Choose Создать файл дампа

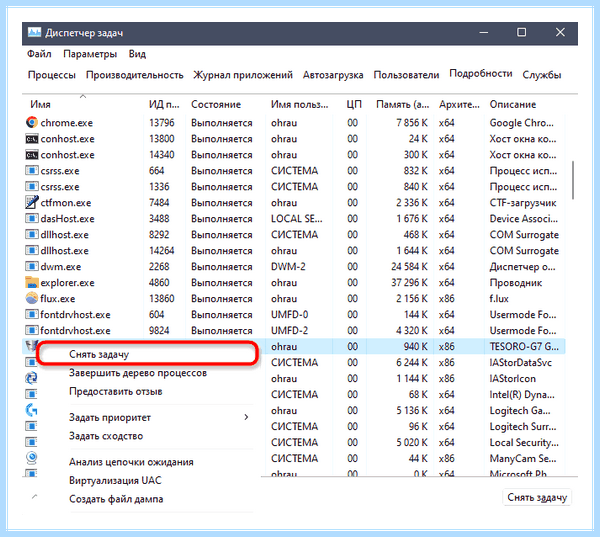[116, 499]
